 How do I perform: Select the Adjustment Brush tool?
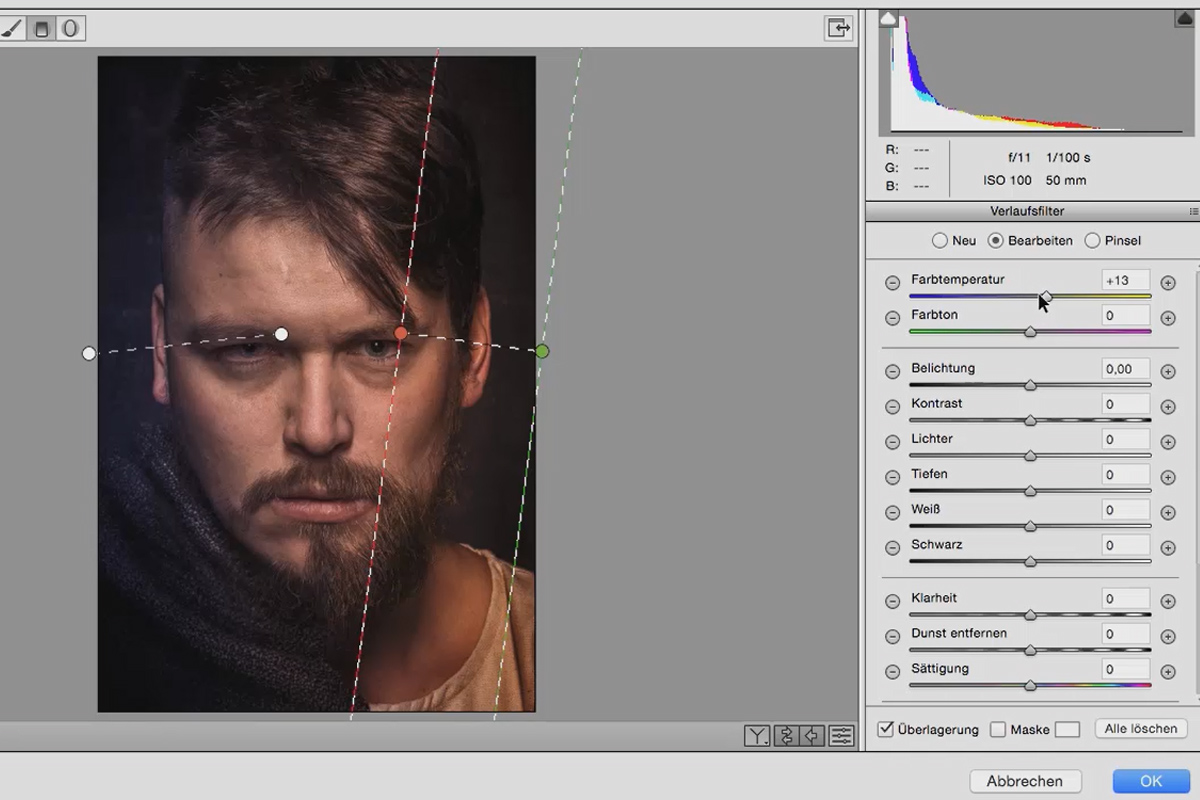(x=13, y=27)
